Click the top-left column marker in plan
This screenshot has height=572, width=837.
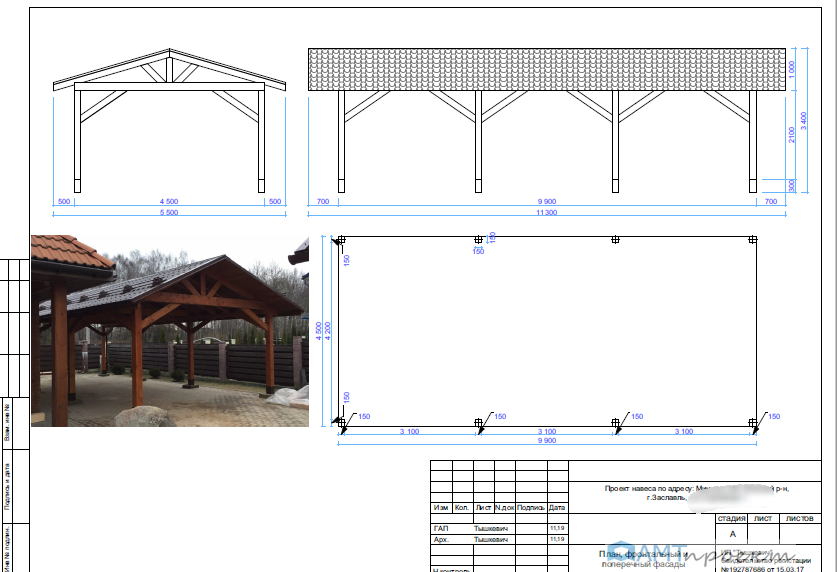pyautogui.click(x=341, y=240)
